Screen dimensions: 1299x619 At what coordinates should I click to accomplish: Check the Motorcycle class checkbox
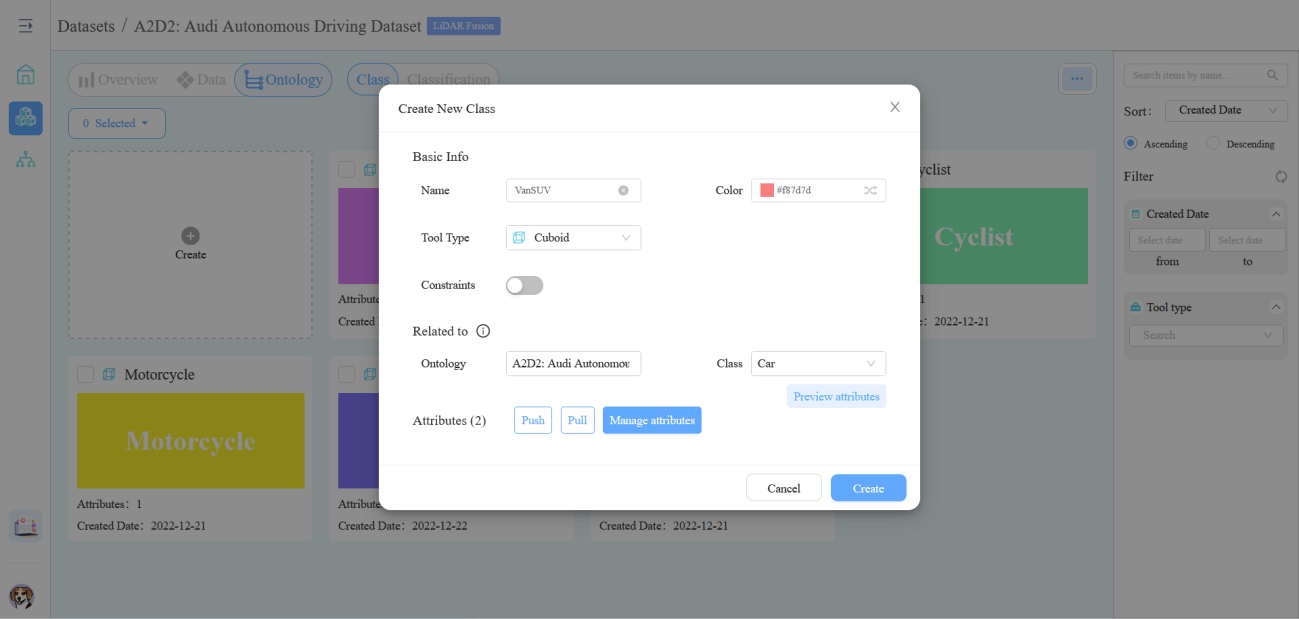coord(86,374)
